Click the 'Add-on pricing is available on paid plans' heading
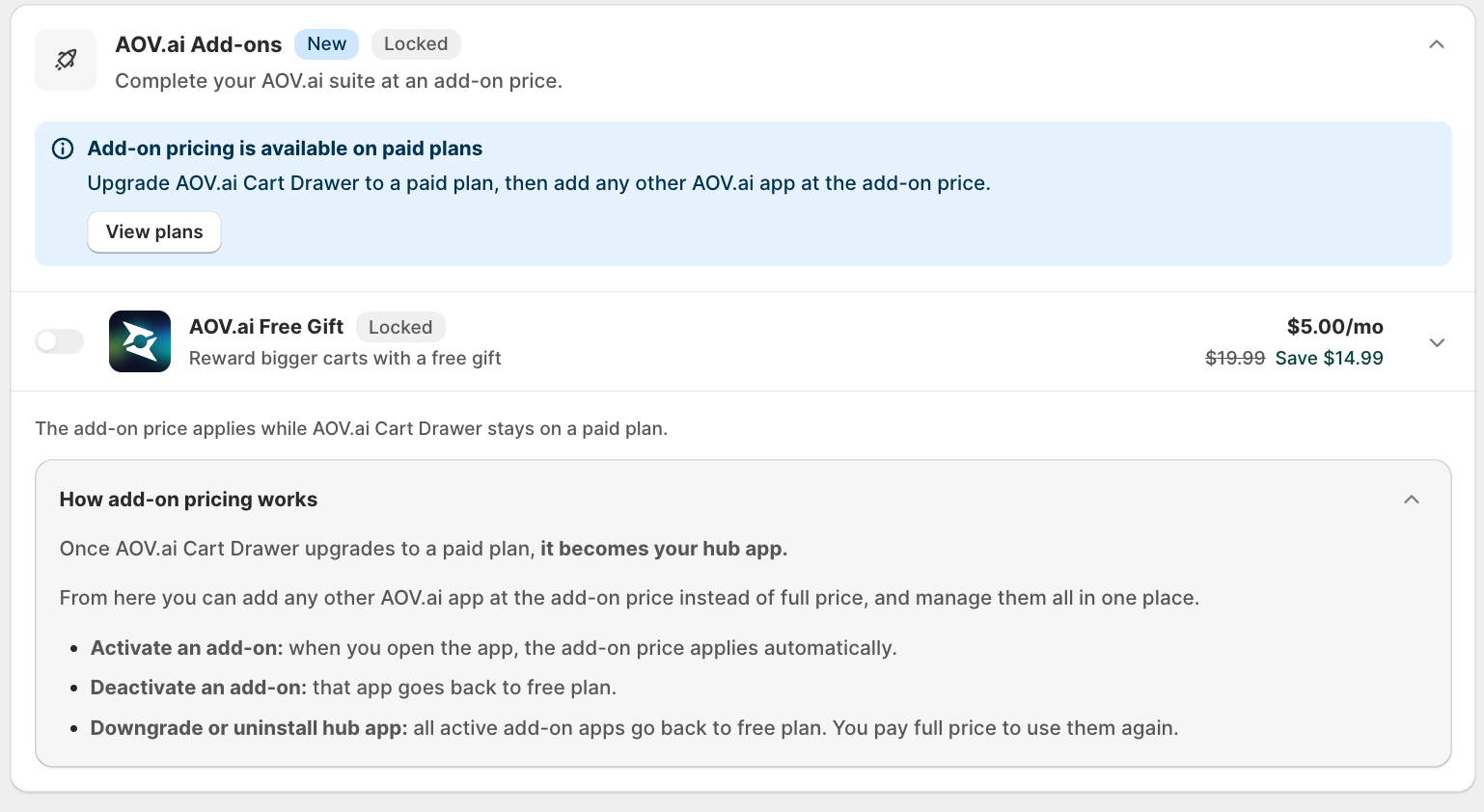Image resolution: width=1484 pixels, height=812 pixels. 285,149
